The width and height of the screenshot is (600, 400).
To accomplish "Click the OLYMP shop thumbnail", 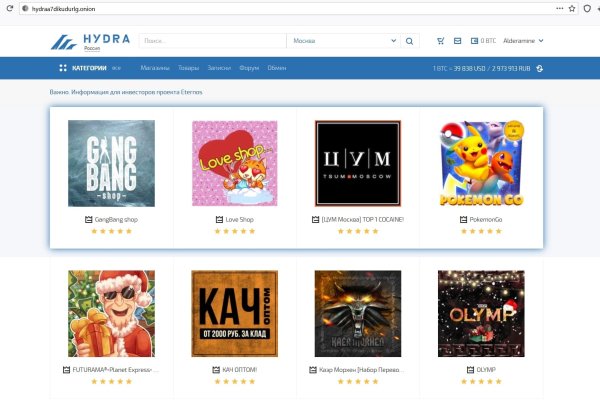I will click(x=480, y=314).
